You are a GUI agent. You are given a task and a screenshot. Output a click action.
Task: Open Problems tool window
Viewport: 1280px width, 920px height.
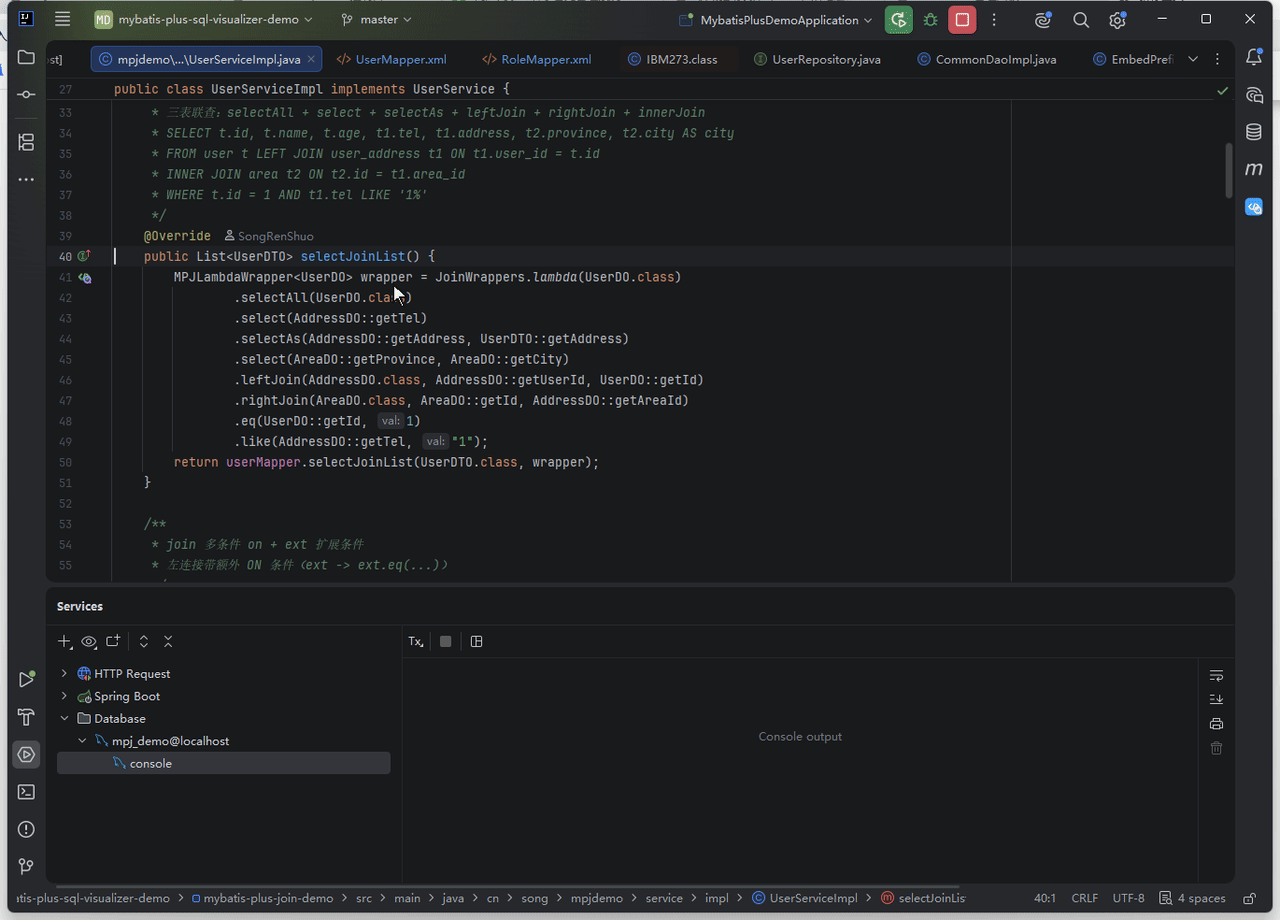coord(26,829)
